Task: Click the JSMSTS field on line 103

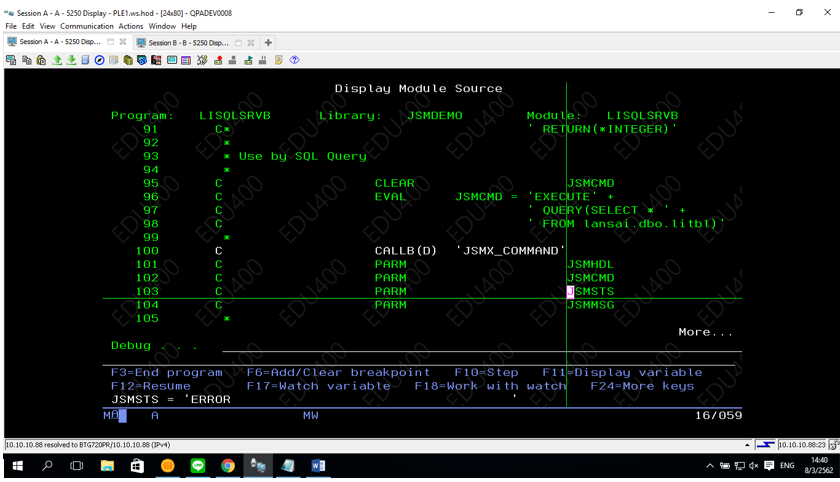Action: [x=590, y=291]
